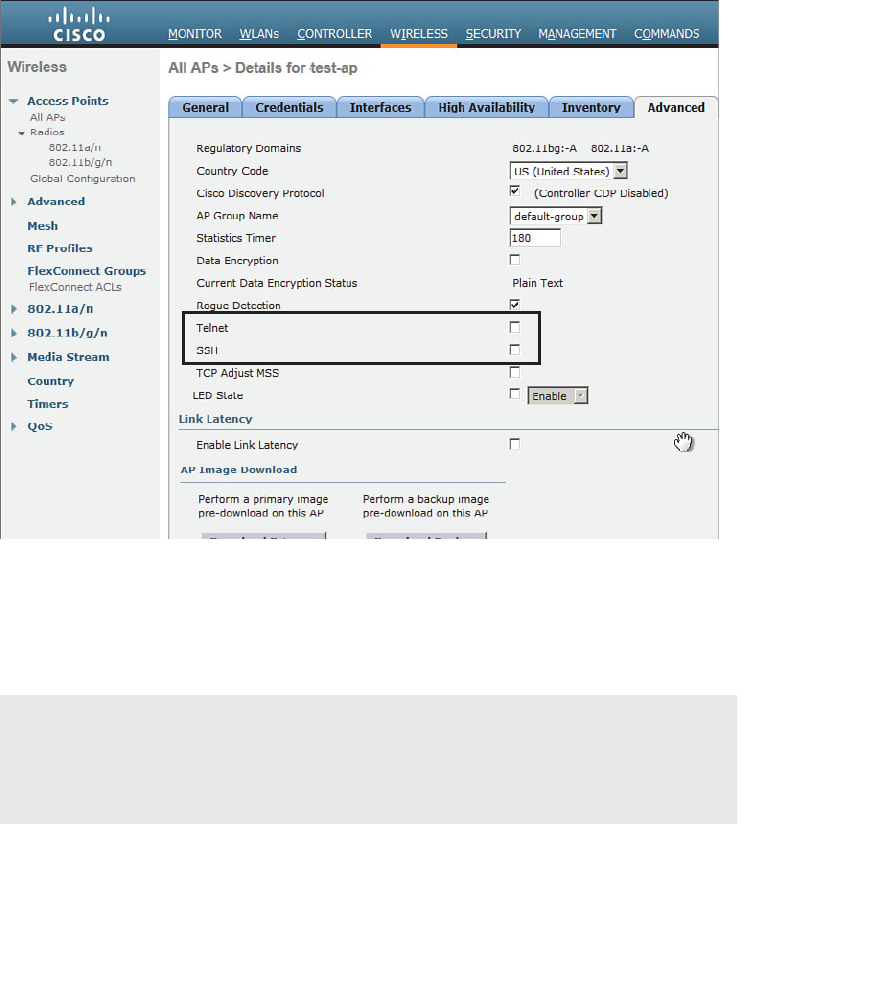Switch to the Interfaces tab
Viewport: 881px width, 985px height.
[x=380, y=107]
